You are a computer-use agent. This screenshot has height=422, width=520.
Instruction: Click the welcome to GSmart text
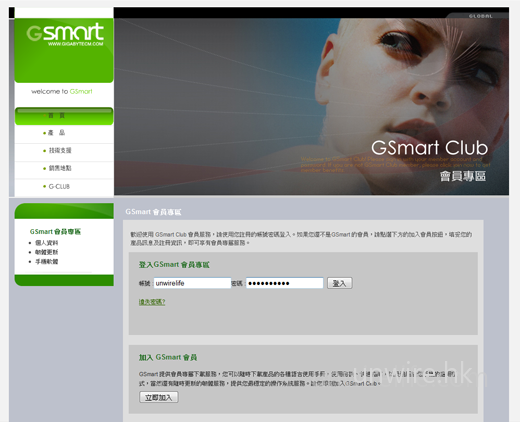coord(62,91)
